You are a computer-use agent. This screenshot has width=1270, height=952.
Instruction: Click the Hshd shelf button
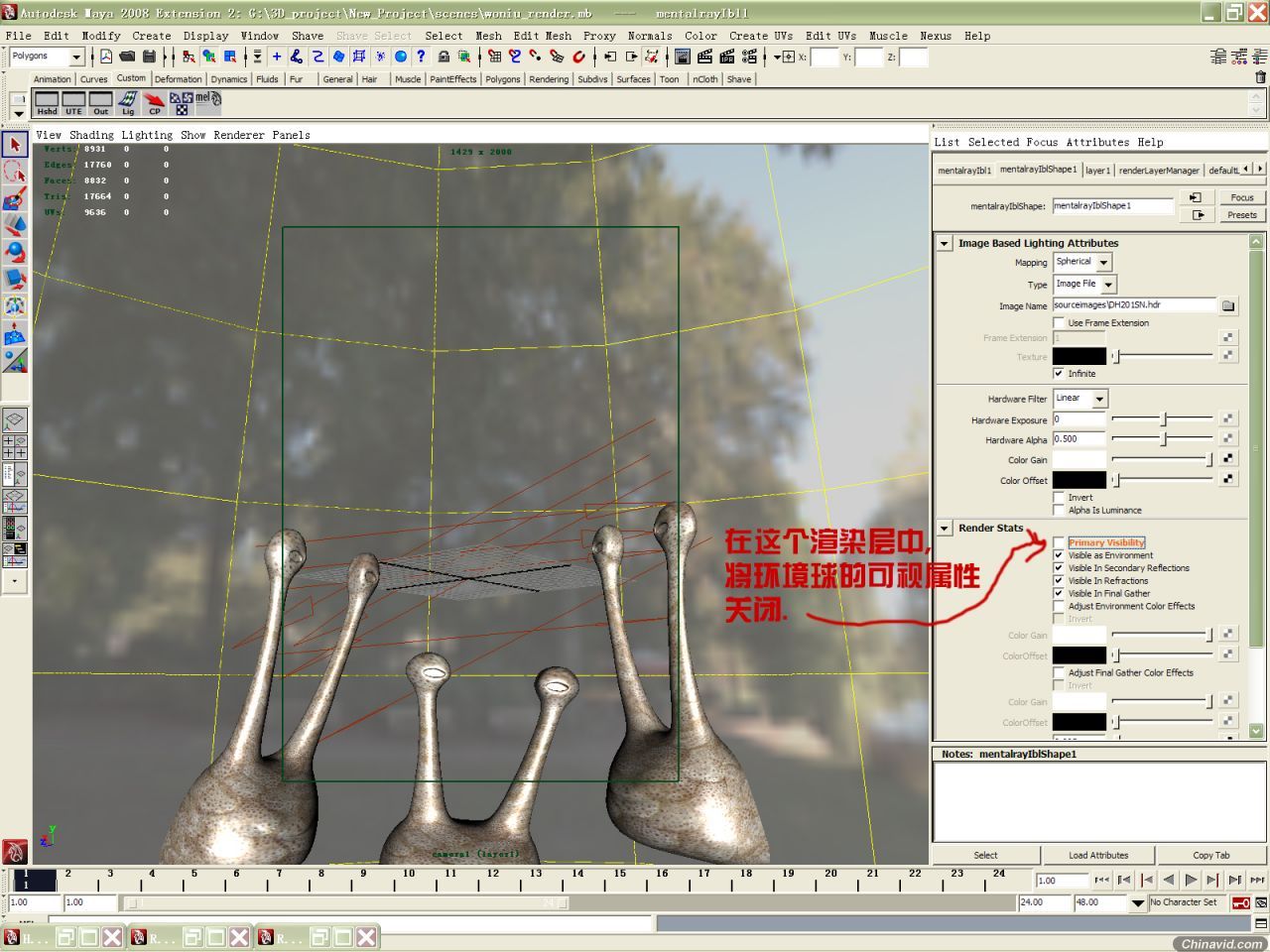pos(47,102)
